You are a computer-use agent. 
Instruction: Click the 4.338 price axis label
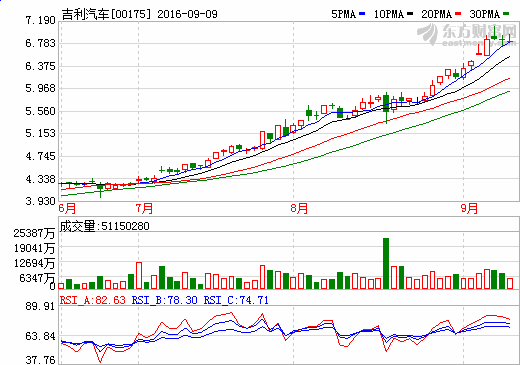(x=40, y=179)
